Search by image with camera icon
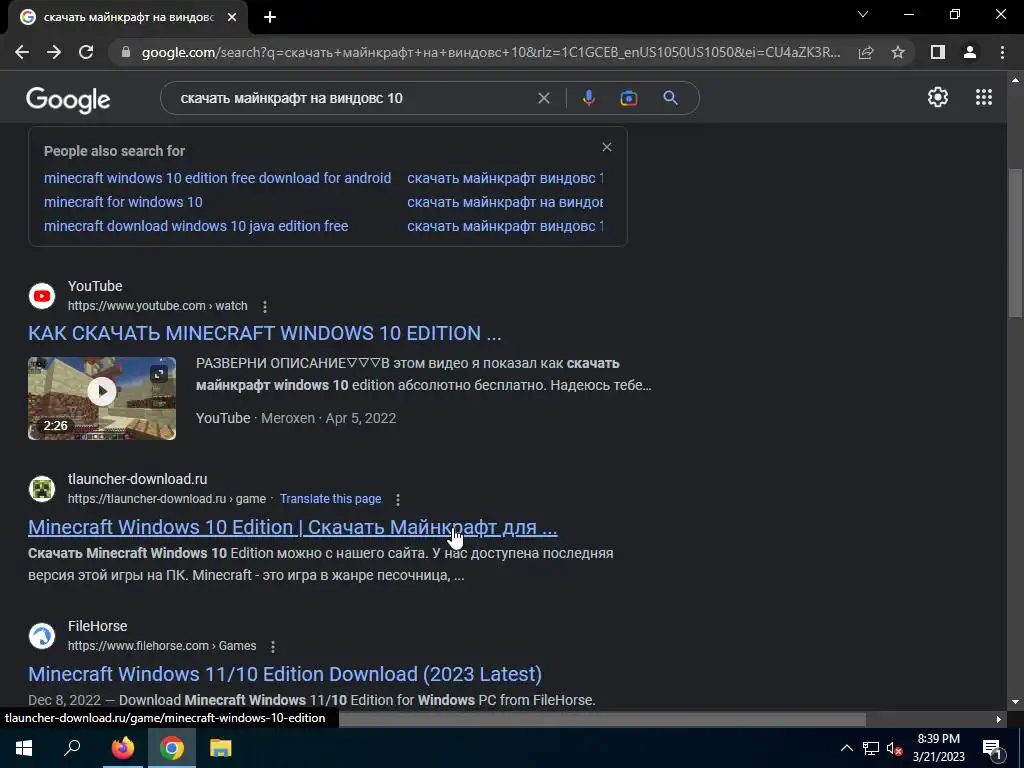 (x=628, y=98)
